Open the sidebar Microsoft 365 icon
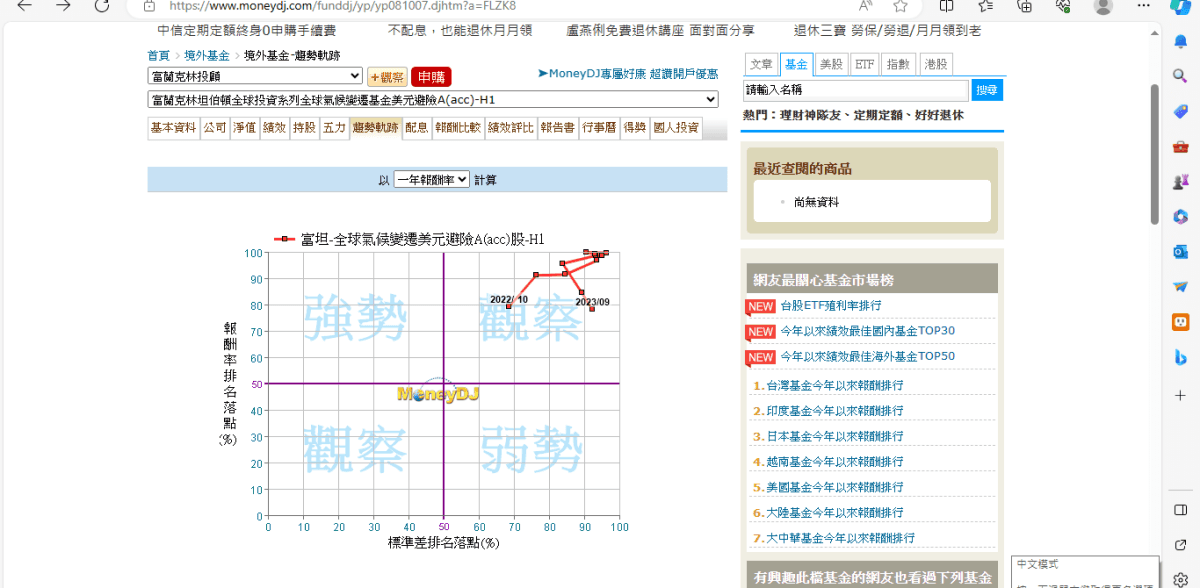This screenshot has width=1200, height=588. tap(1180, 216)
